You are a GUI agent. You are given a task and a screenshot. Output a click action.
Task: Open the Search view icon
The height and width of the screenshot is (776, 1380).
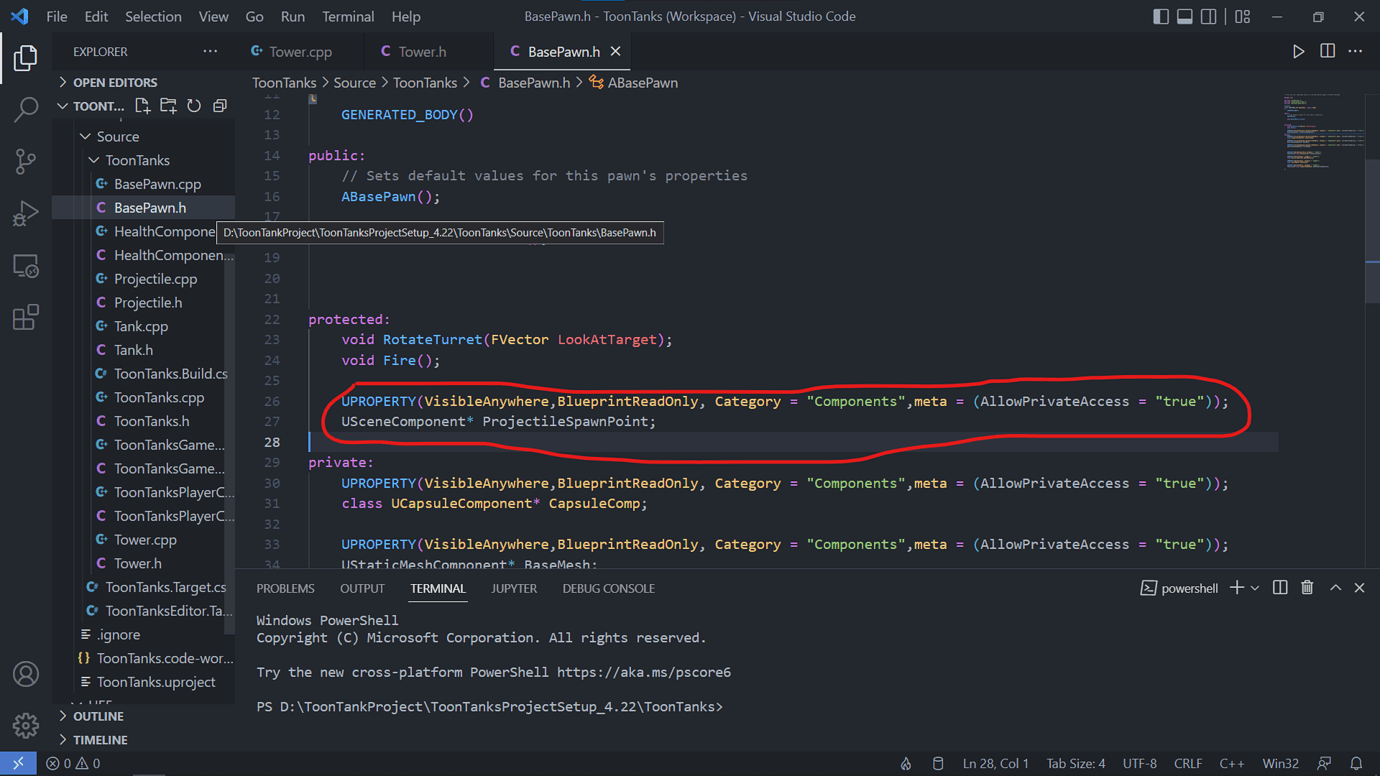[x=26, y=109]
